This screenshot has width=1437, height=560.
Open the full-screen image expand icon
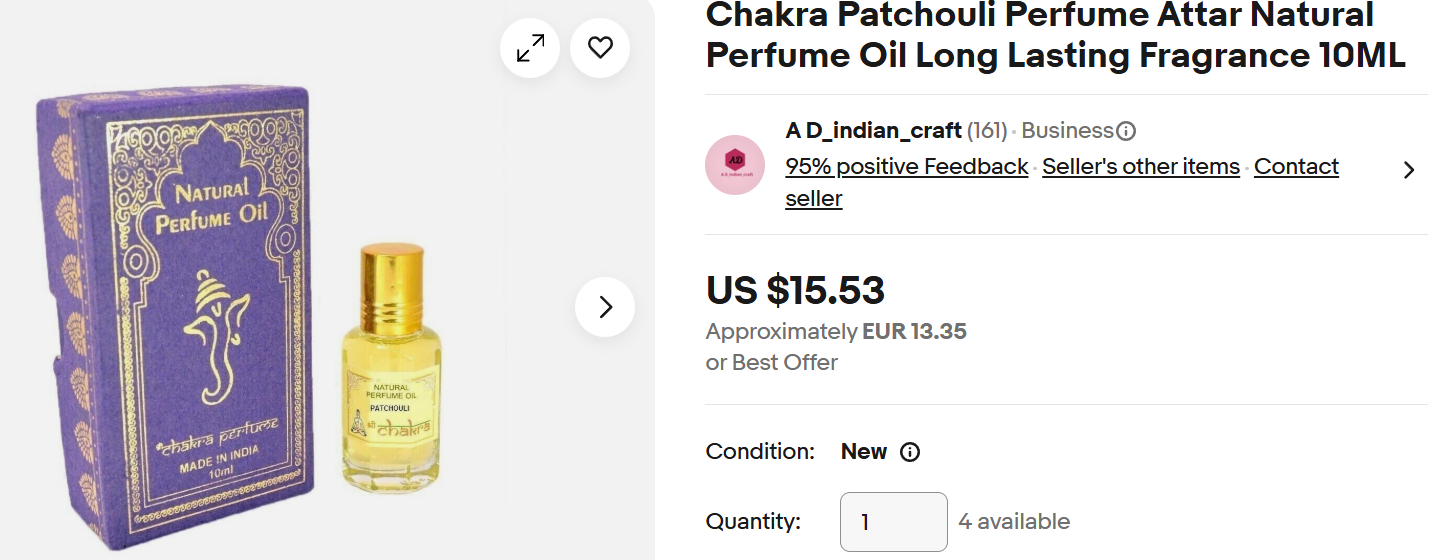pyautogui.click(x=530, y=48)
